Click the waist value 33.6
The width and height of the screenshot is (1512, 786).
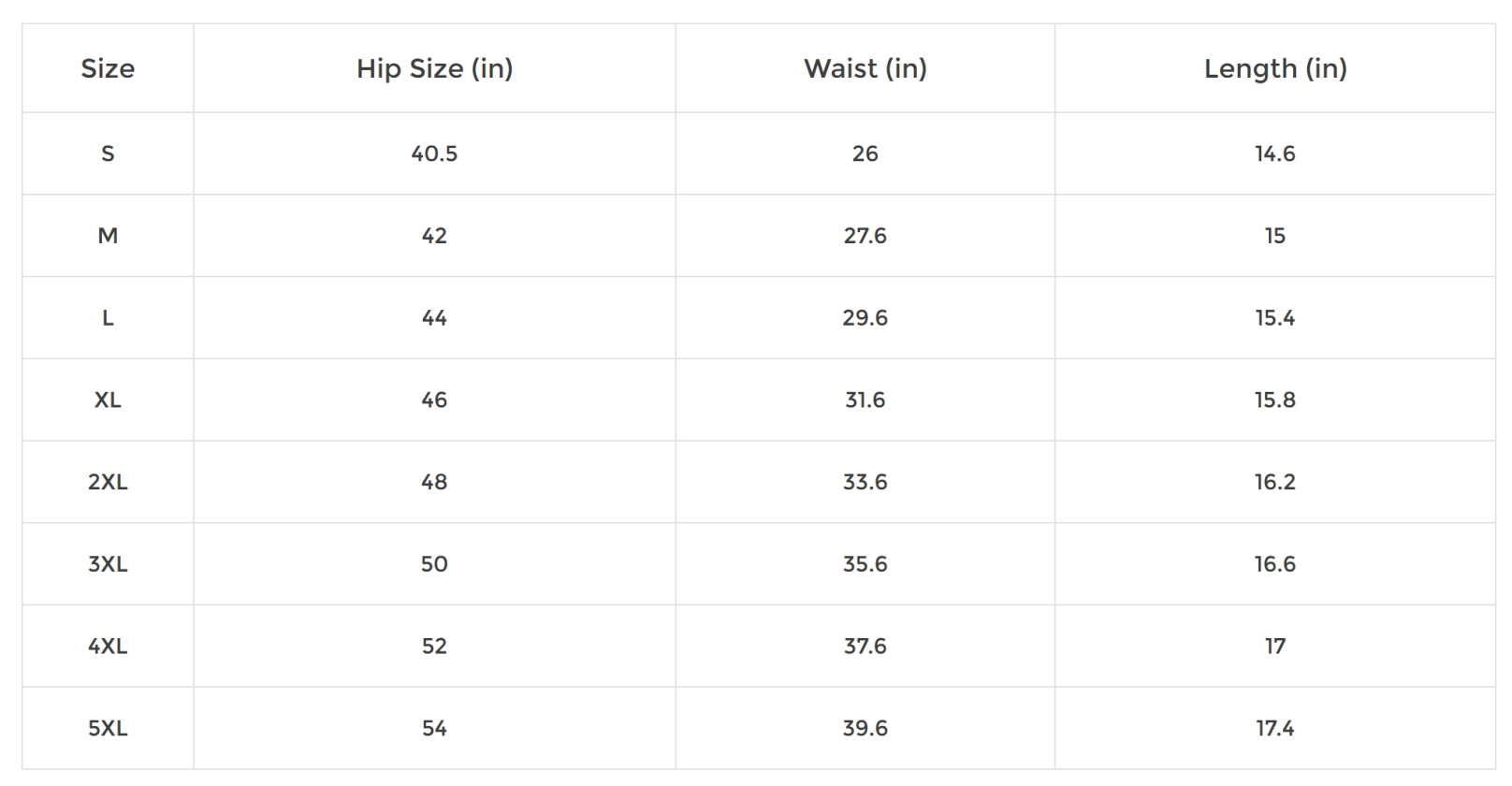[865, 482]
